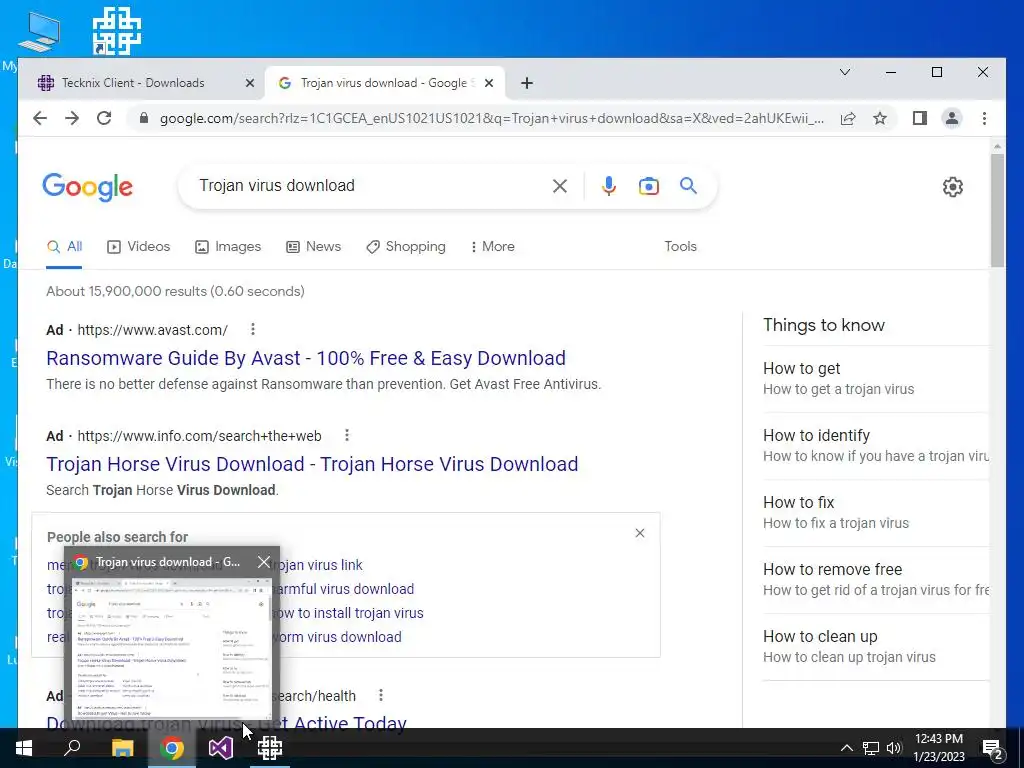Search by image with the camera icon
Screen dimensions: 1024x768
[x=648, y=186]
